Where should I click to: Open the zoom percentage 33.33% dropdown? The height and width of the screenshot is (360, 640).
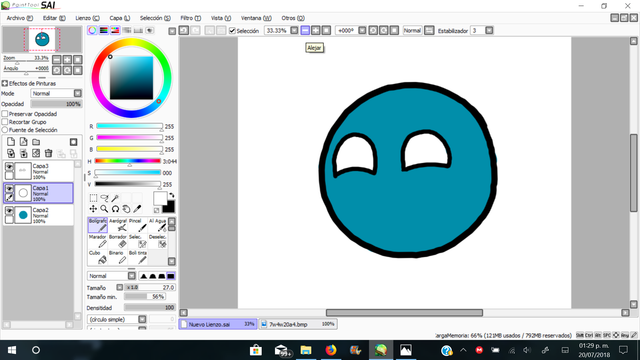click(x=294, y=31)
